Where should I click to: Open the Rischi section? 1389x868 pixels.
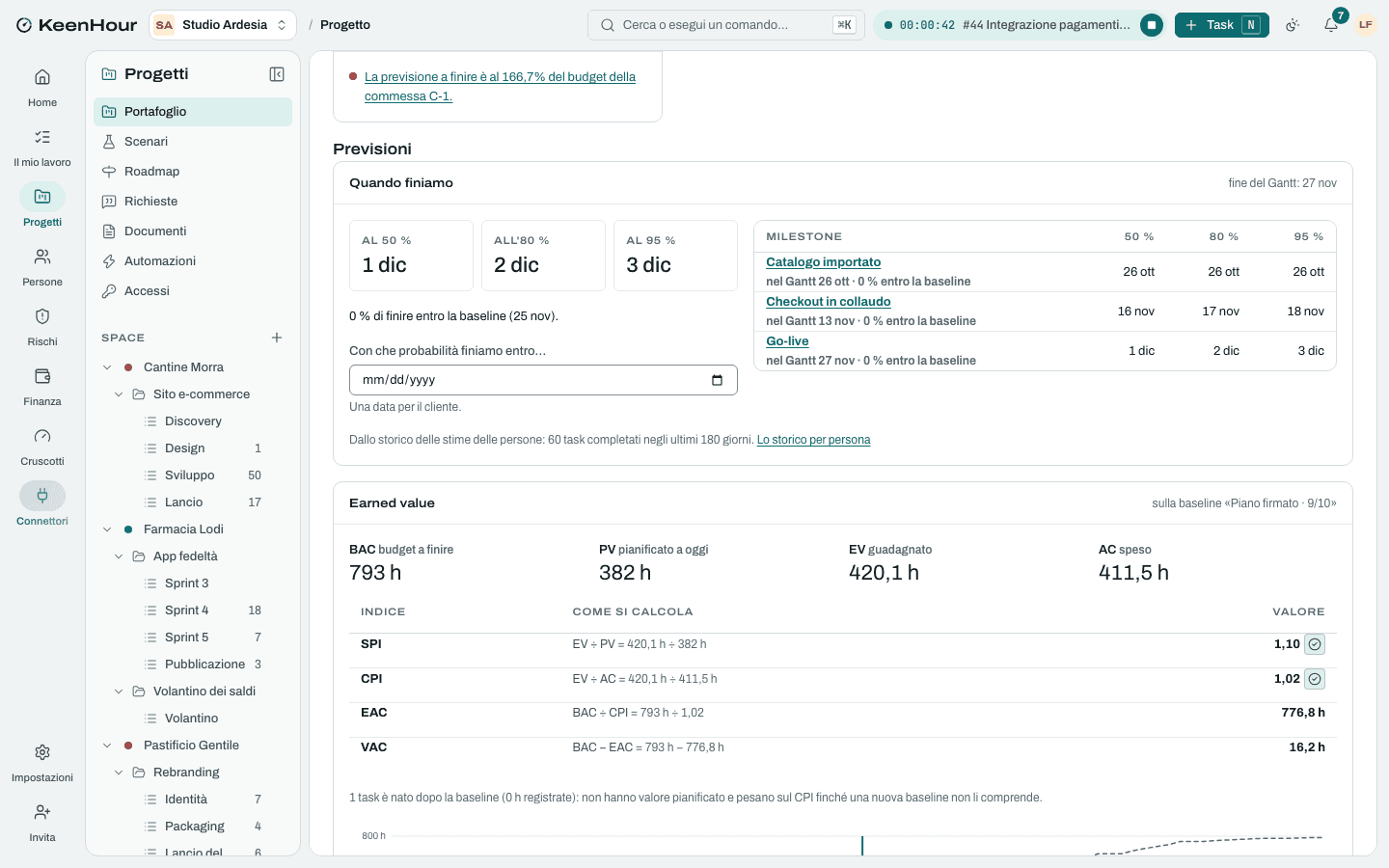tap(42, 327)
